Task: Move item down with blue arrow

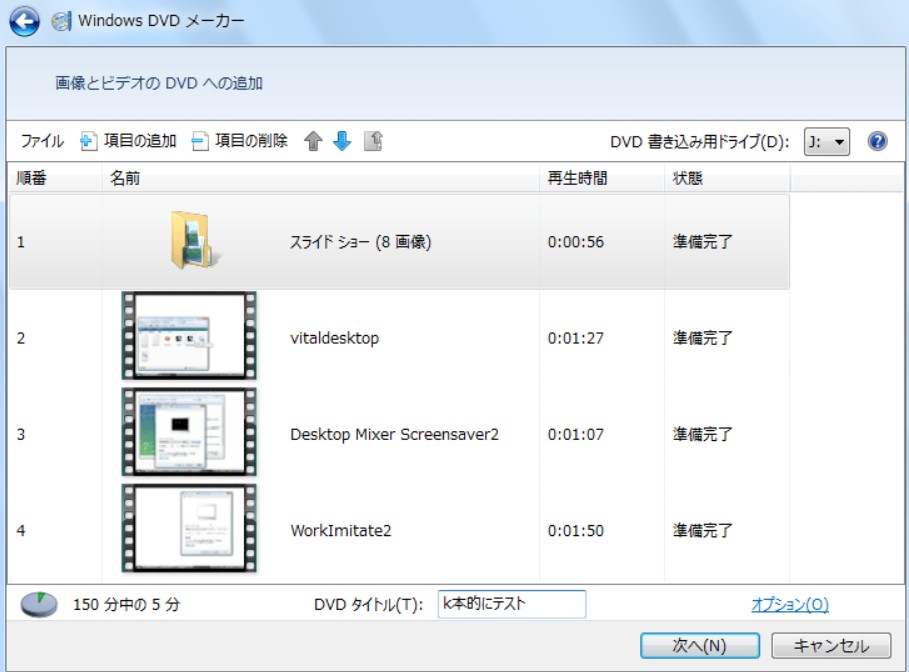Action: point(342,141)
